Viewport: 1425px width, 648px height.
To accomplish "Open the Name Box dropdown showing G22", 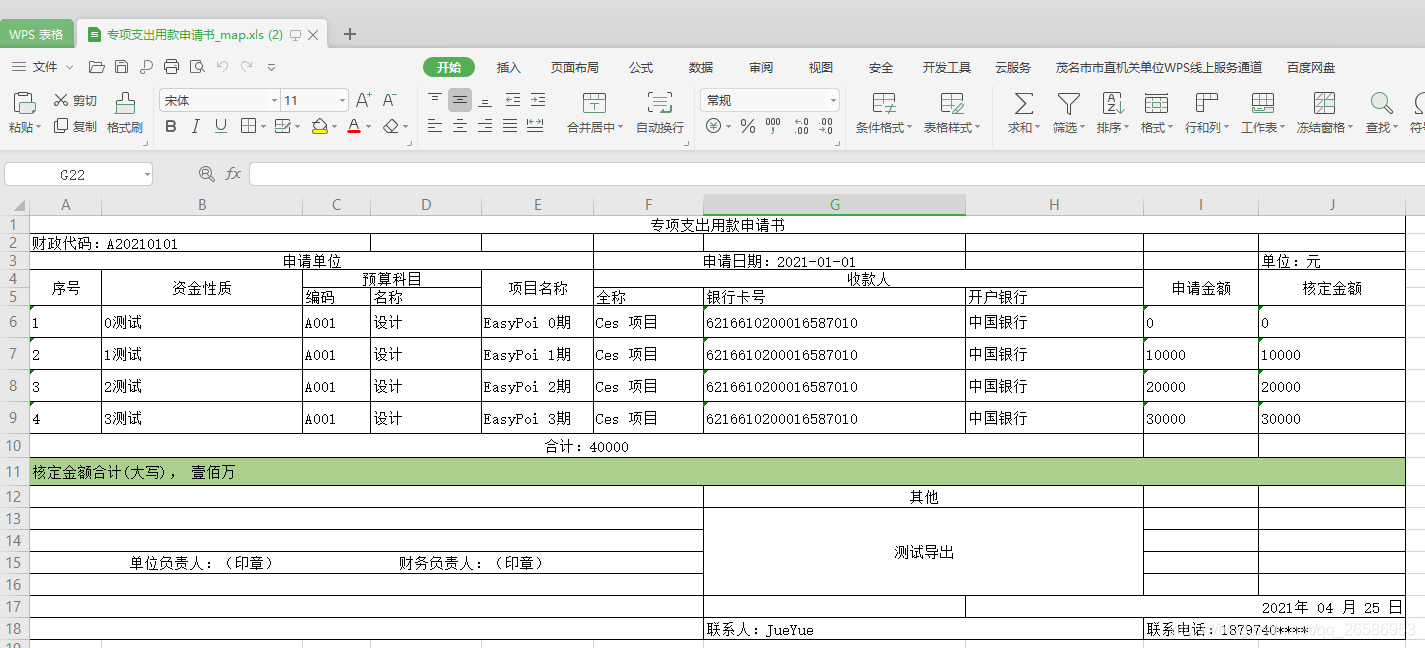I will coord(147,174).
